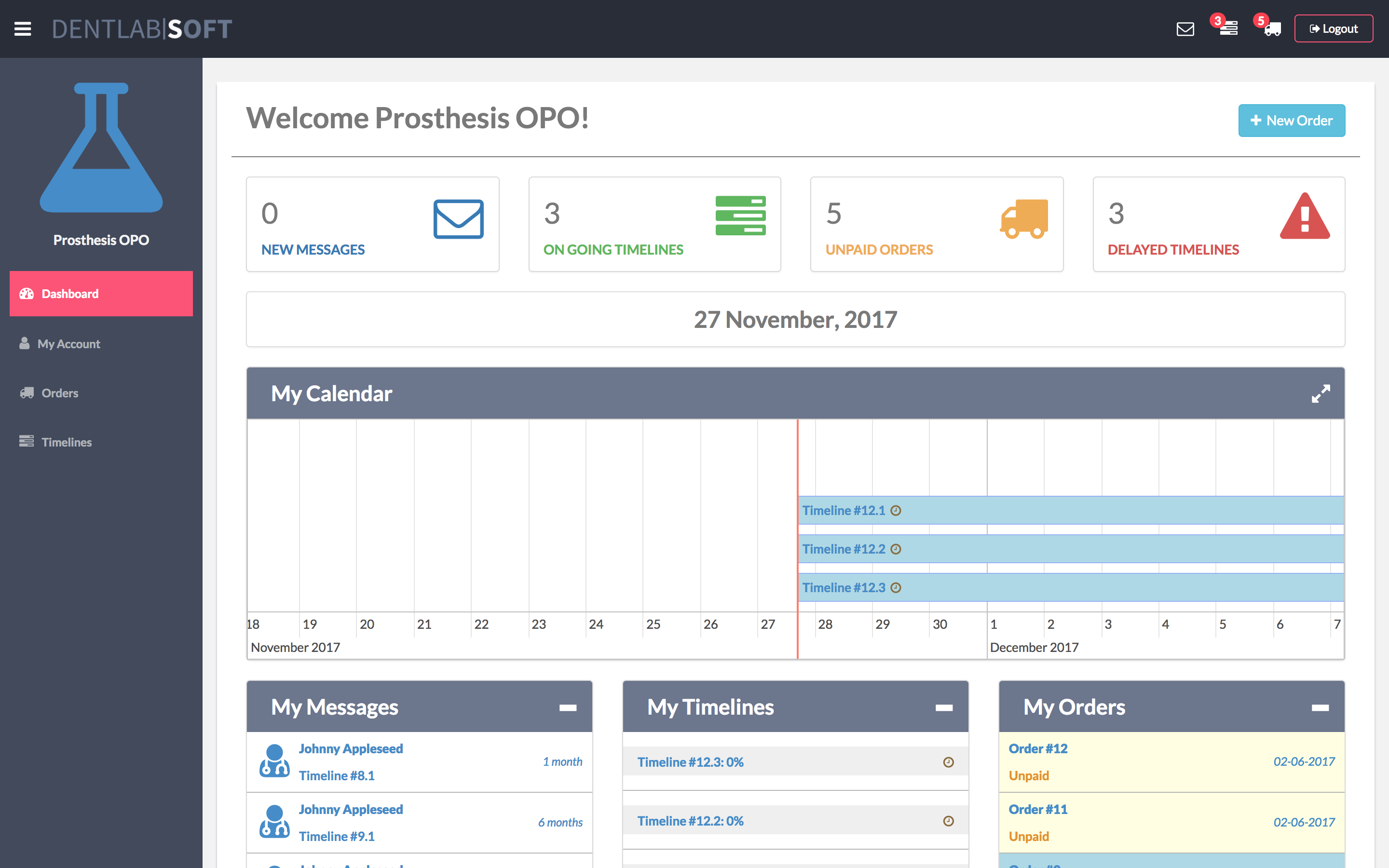Click the blue envelope New Messages icon

[458, 219]
